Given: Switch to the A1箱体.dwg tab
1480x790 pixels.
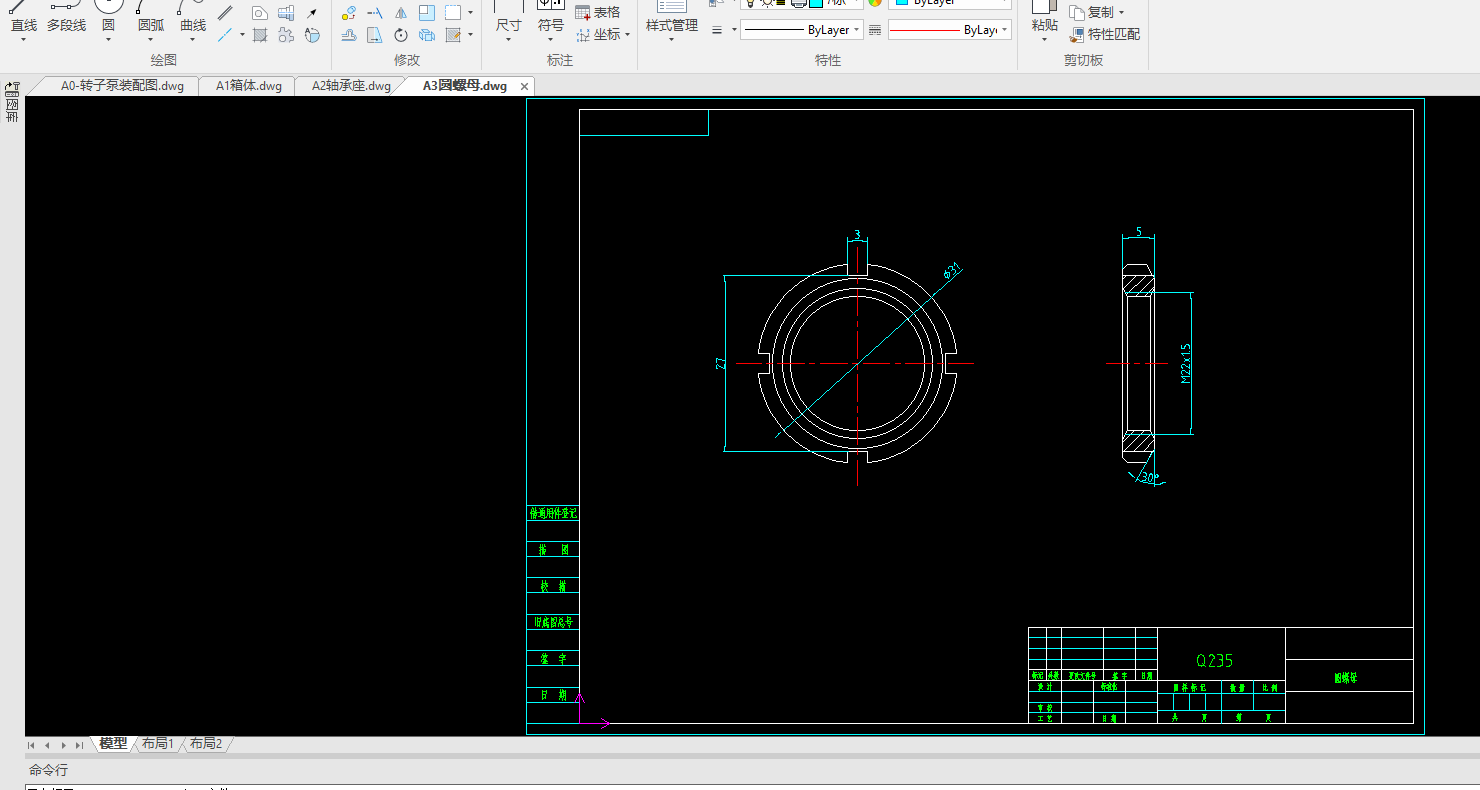Looking at the screenshot, I should (248, 86).
